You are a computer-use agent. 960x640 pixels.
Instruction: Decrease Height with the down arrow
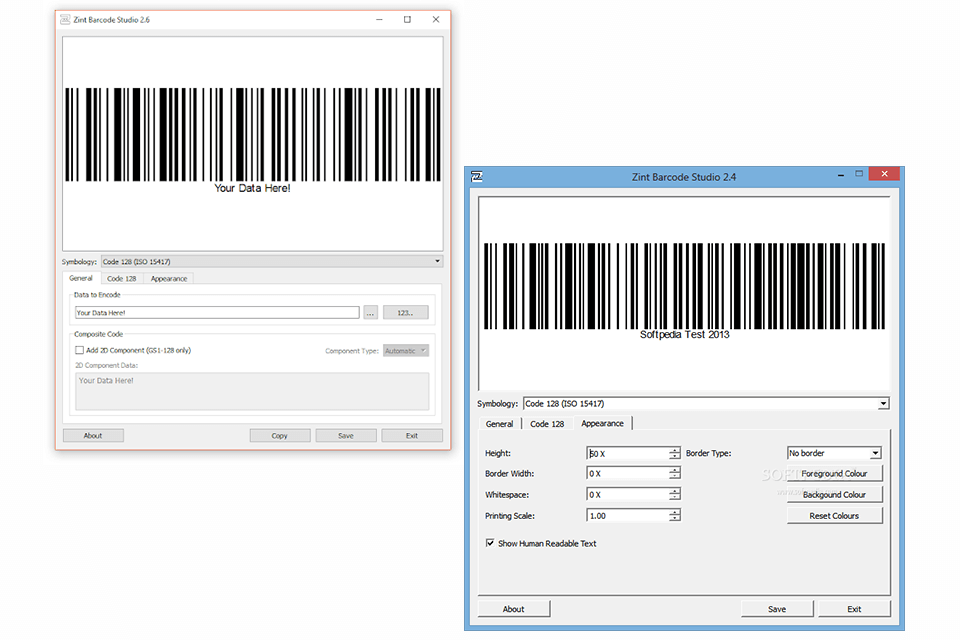pyautogui.click(x=675, y=457)
